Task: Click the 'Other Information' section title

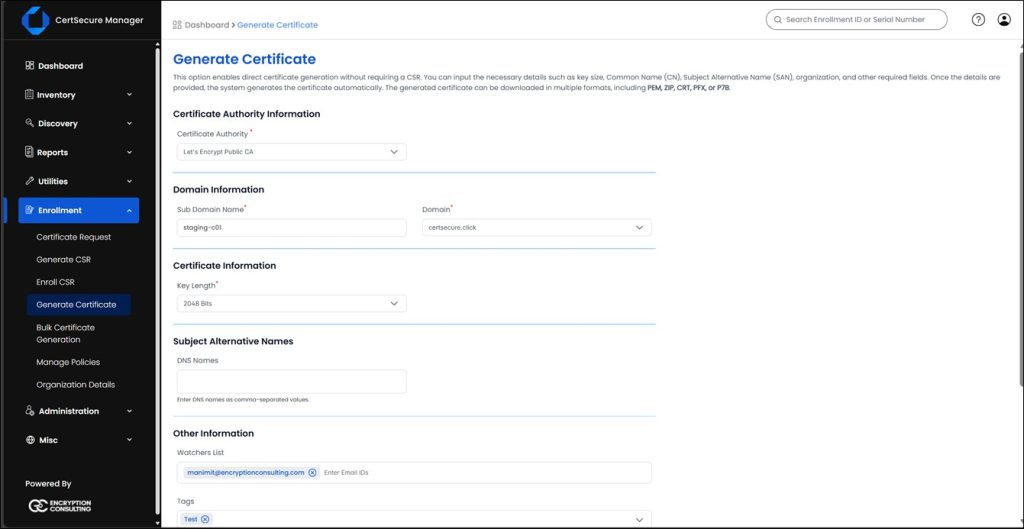Action: click(x=213, y=433)
